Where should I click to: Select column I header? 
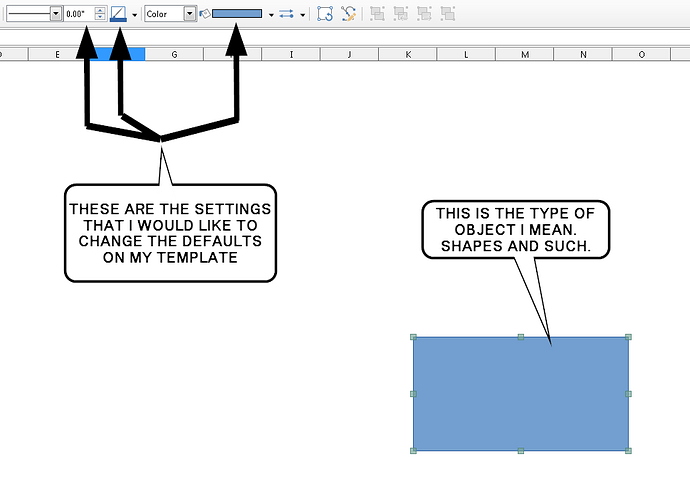click(291, 55)
